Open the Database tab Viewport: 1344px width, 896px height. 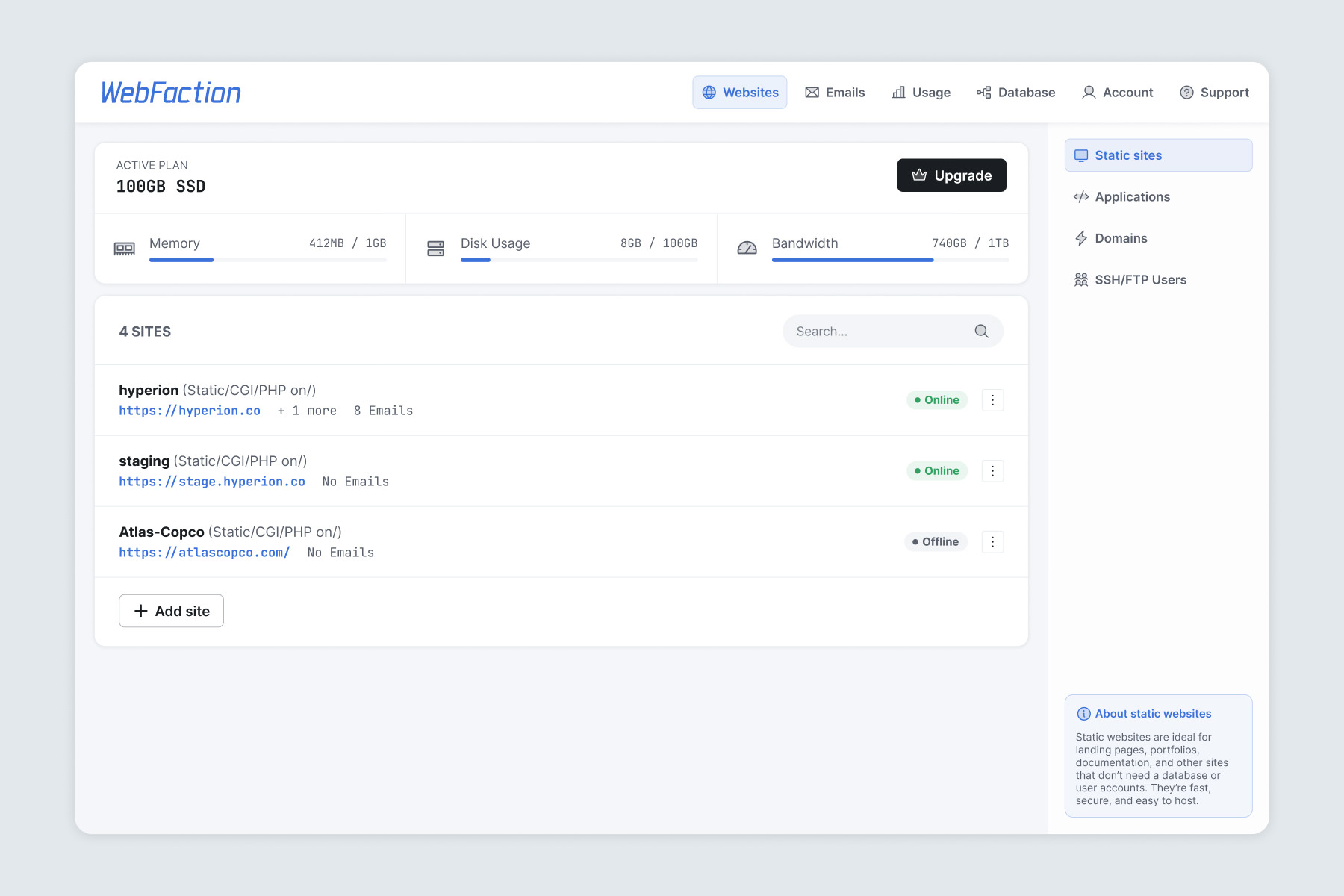[x=1016, y=93]
